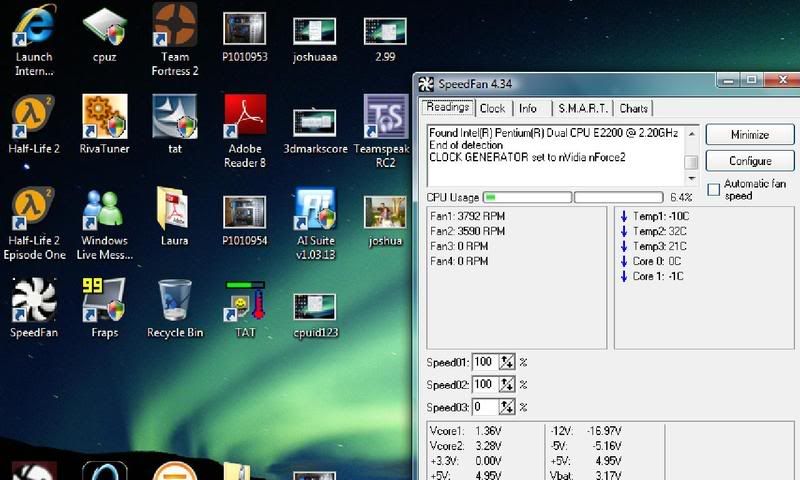Launch the Teamspeak RC2 shortcut

coord(384,132)
